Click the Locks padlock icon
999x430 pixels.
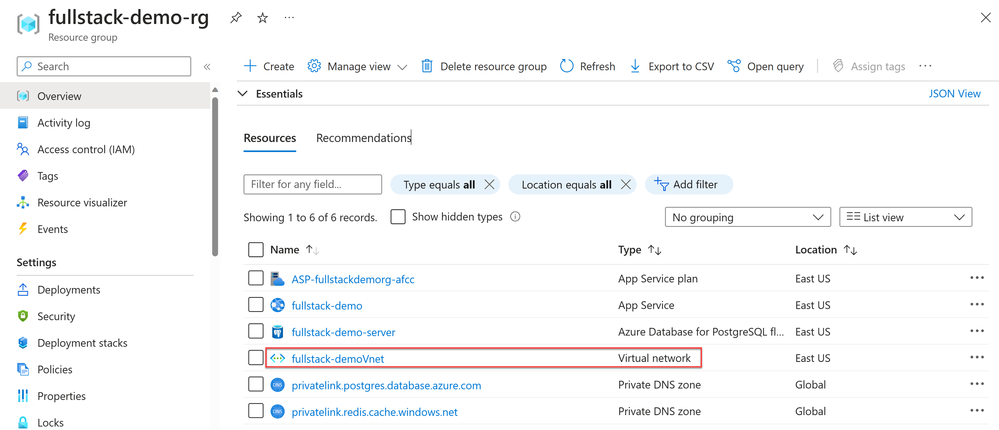[x=24, y=422]
